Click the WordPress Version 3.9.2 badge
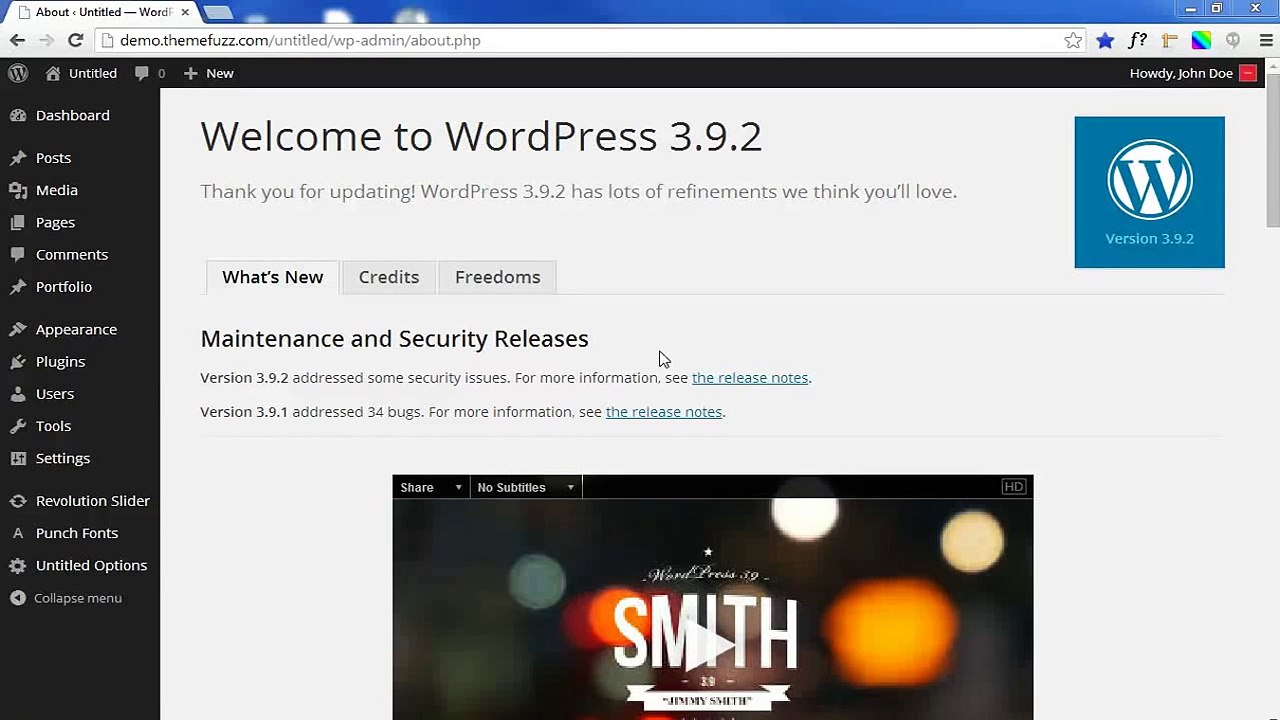 point(1149,192)
